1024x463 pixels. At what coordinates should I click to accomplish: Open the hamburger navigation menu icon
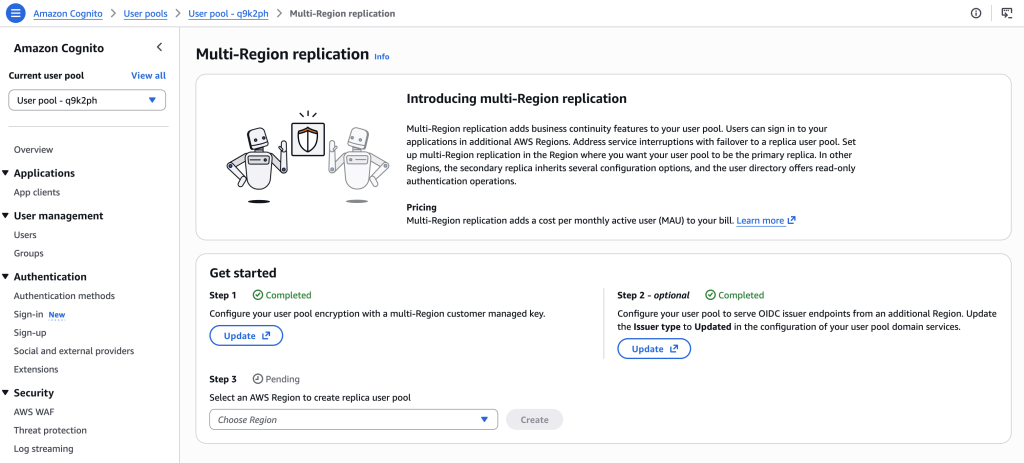click(x=16, y=13)
